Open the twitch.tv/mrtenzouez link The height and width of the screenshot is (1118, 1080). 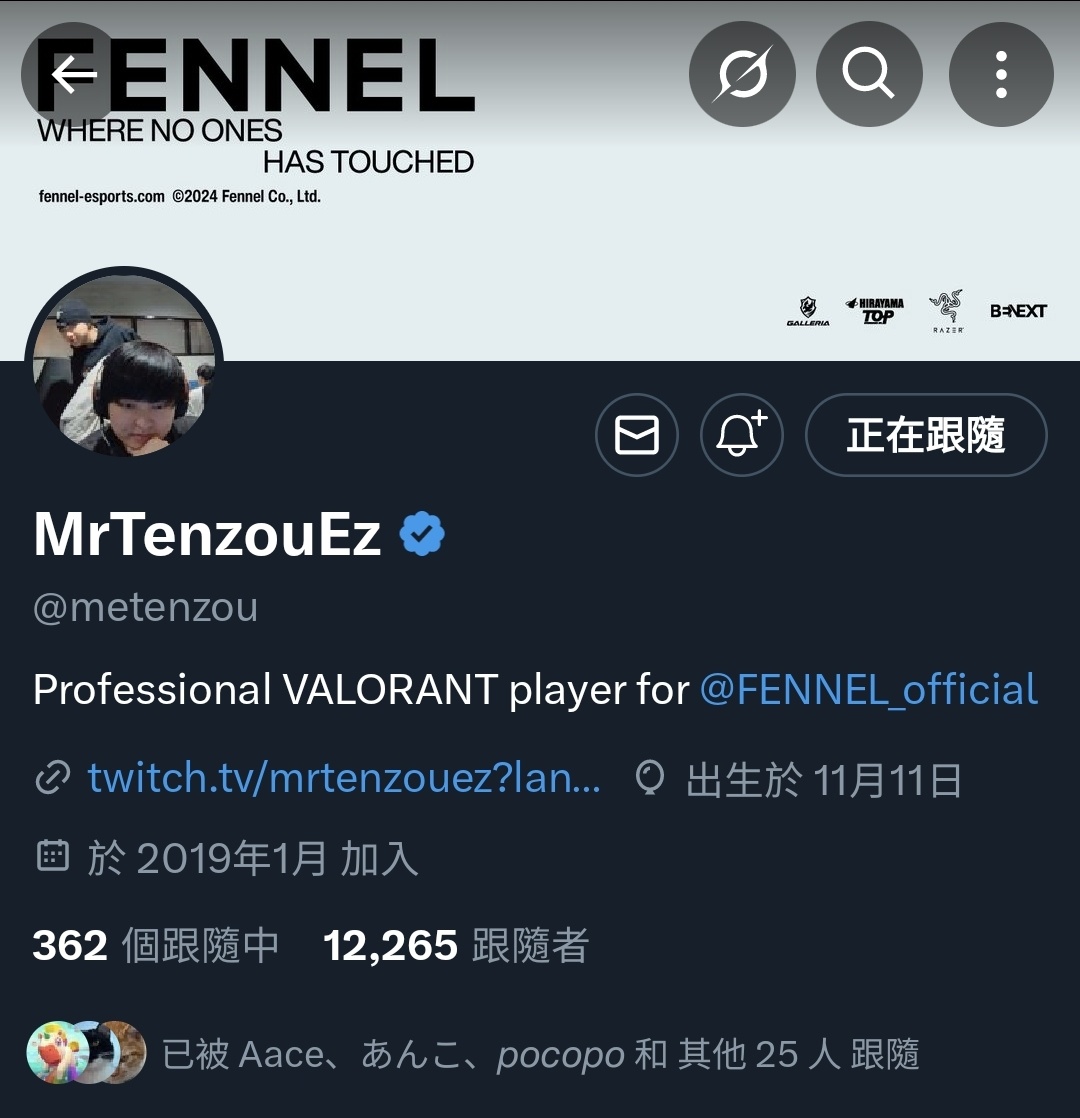click(x=344, y=777)
